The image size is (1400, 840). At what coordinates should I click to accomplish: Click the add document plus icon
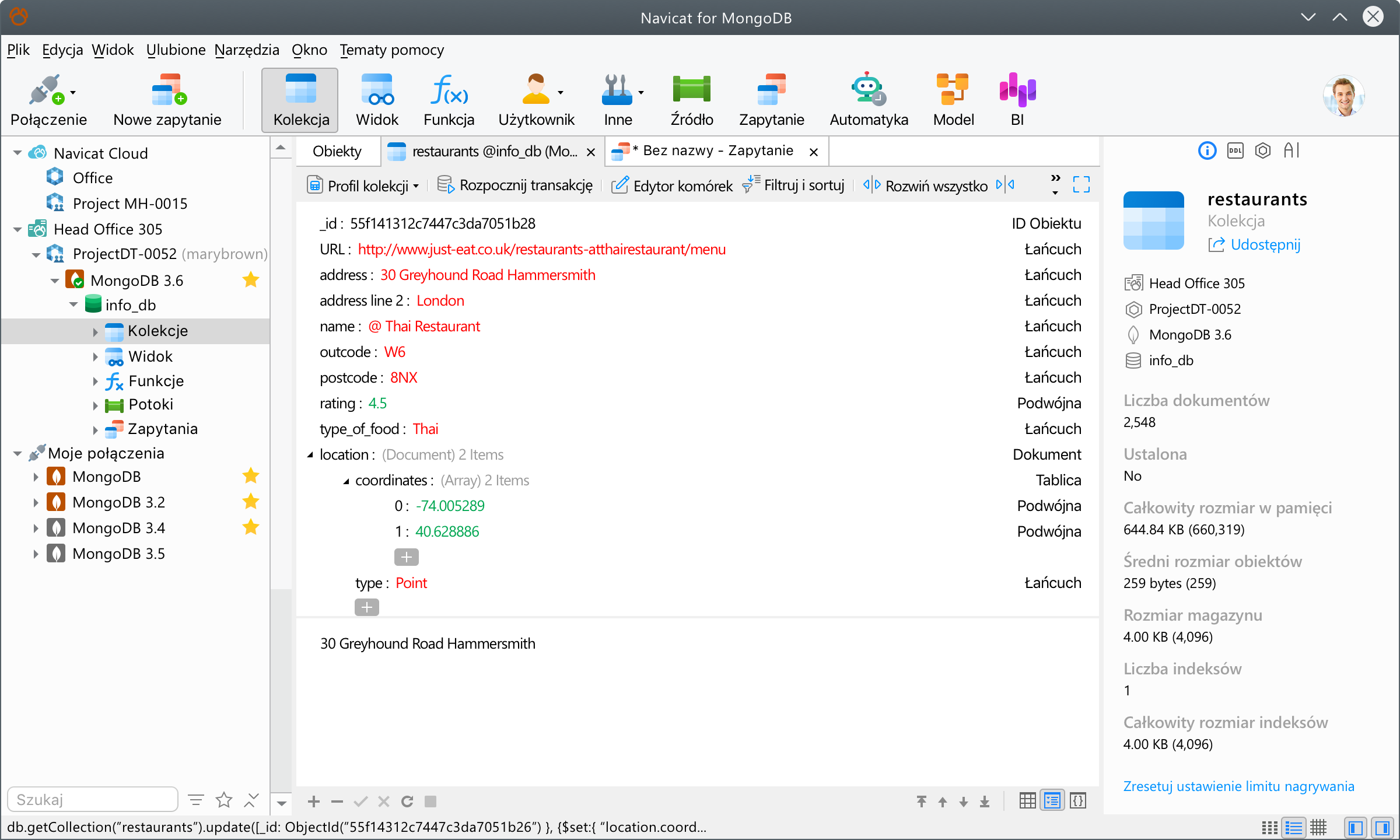pyautogui.click(x=314, y=801)
